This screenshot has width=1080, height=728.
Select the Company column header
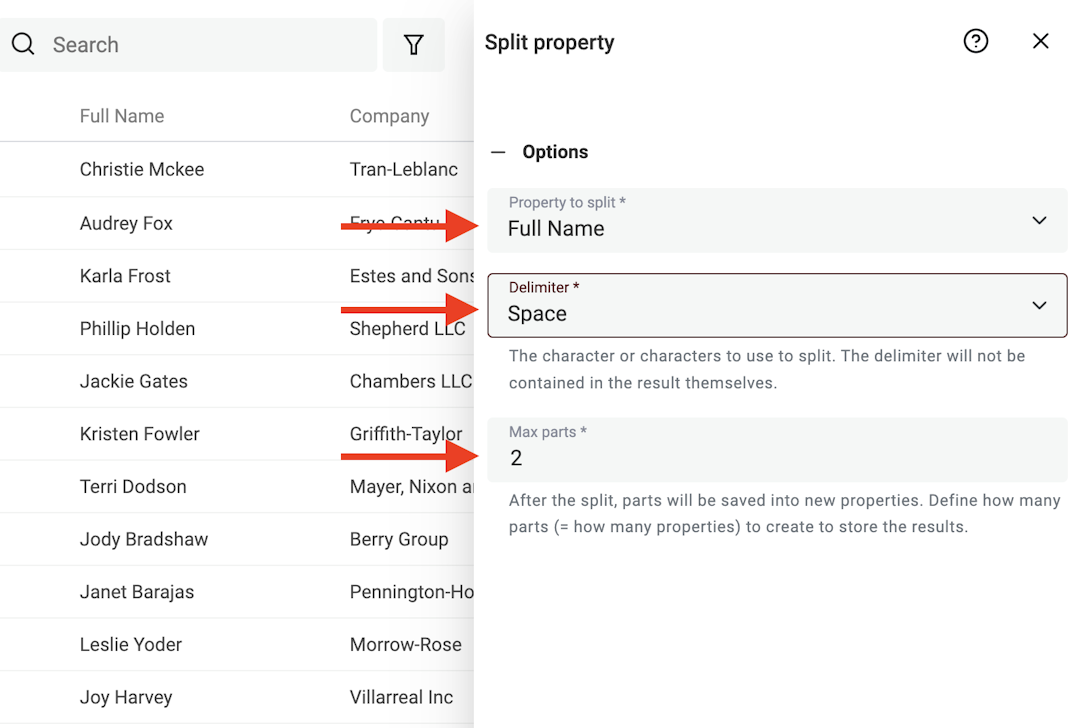tap(389, 116)
